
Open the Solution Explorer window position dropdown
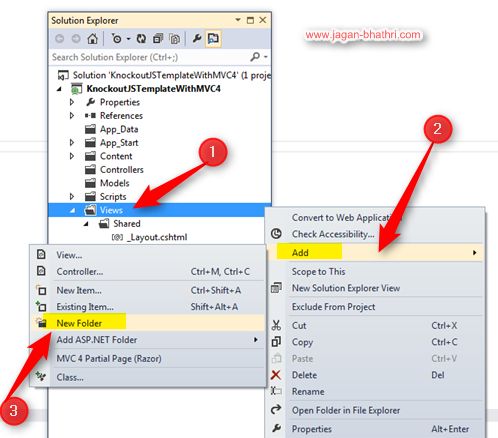(x=238, y=20)
